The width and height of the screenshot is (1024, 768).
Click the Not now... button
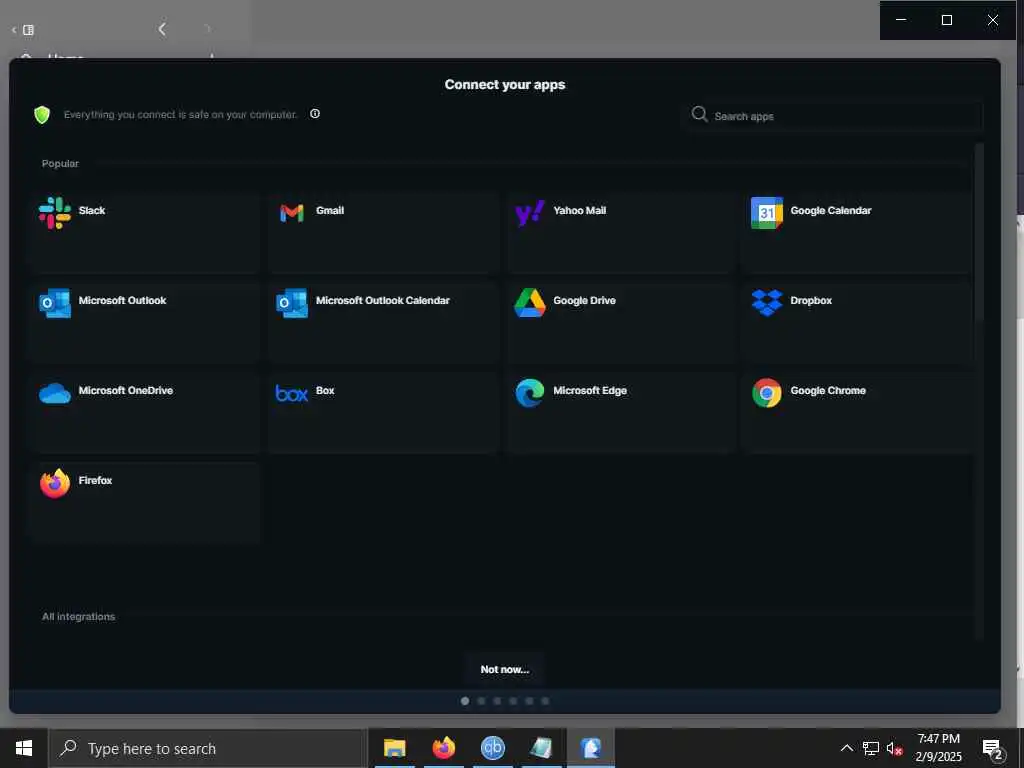[x=505, y=669]
